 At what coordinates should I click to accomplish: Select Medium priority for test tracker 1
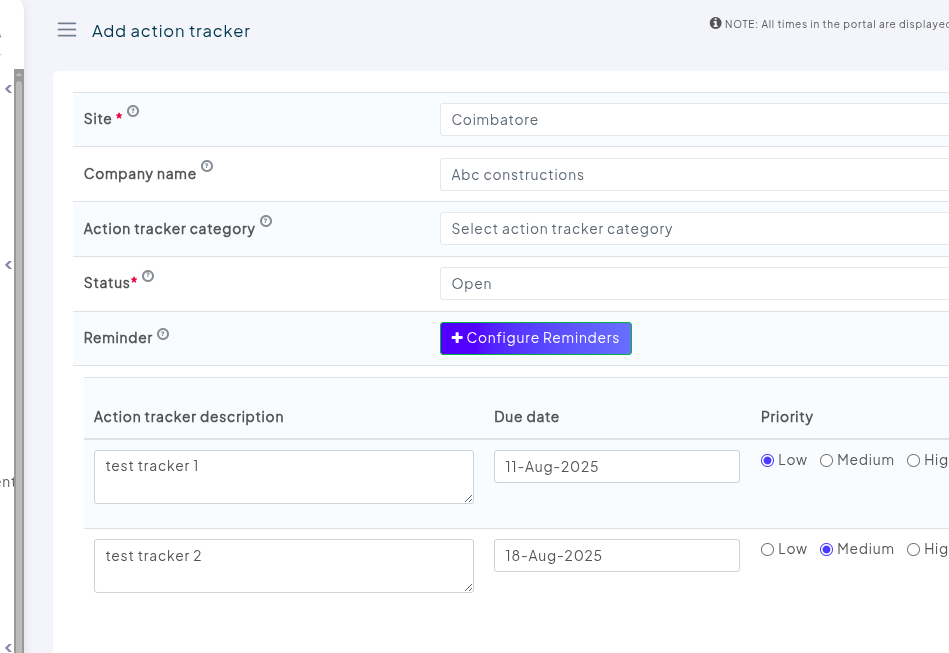coord(827,461)
